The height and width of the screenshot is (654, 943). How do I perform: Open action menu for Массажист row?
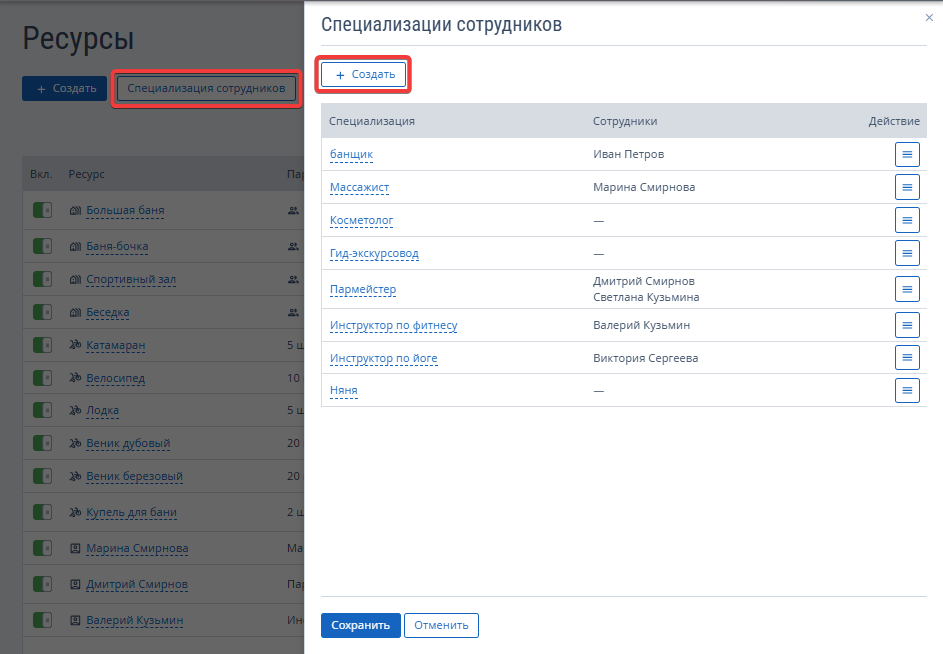point(907,187)
